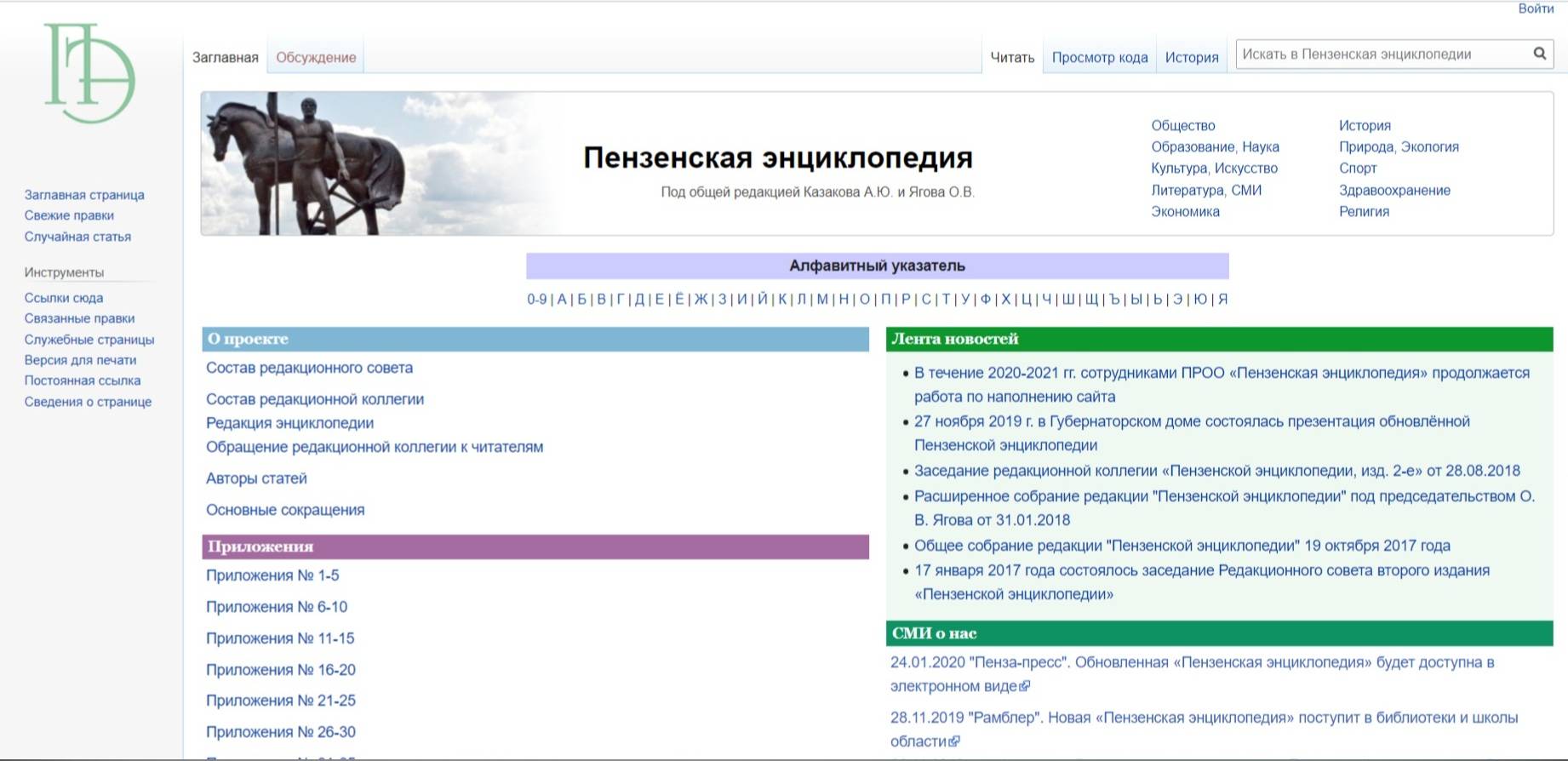Screen dimensions: 1568x761
Task: Open the История page tab
Action: 1191,57
